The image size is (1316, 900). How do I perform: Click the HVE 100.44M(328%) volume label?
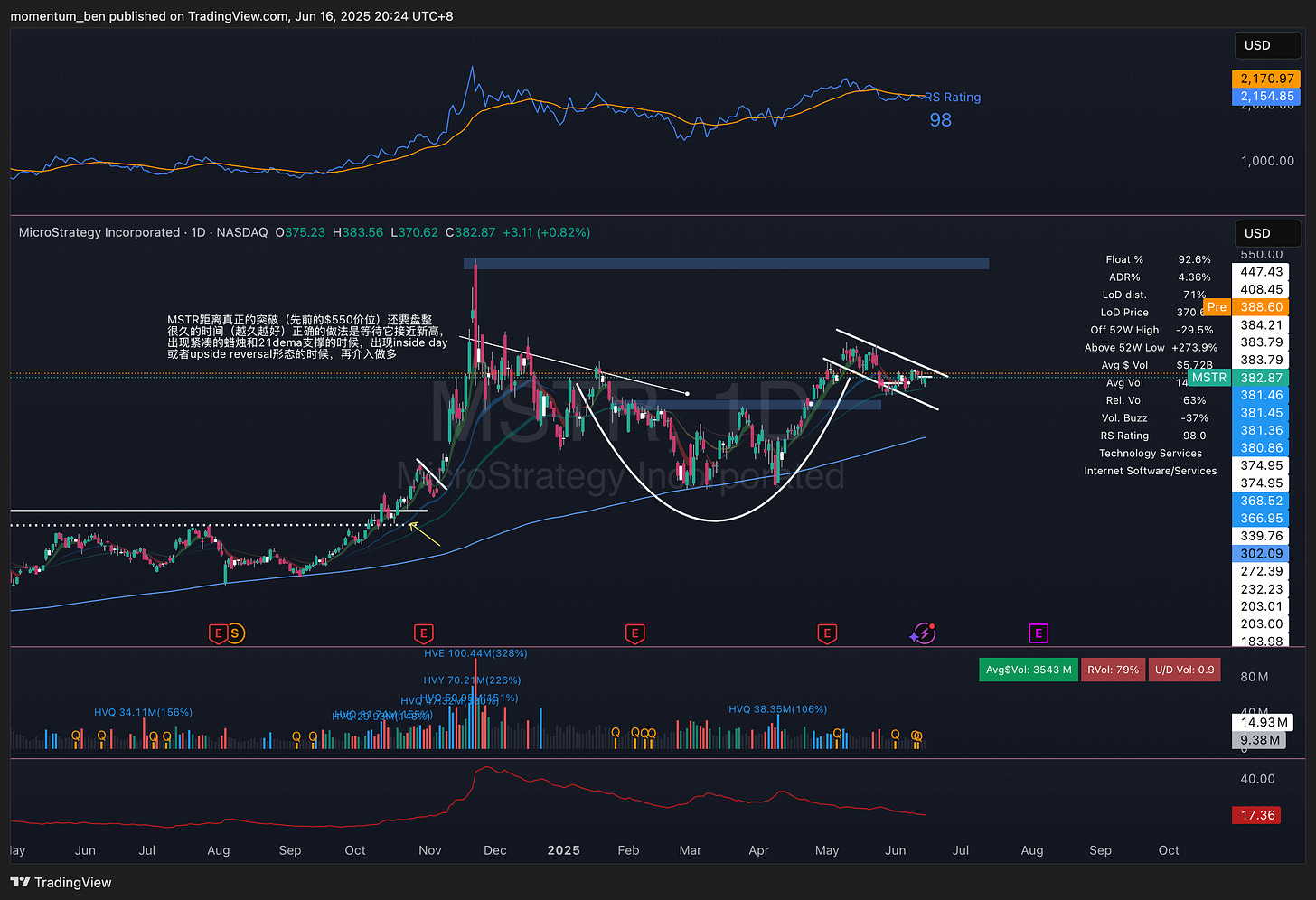(x=475, y=653)
